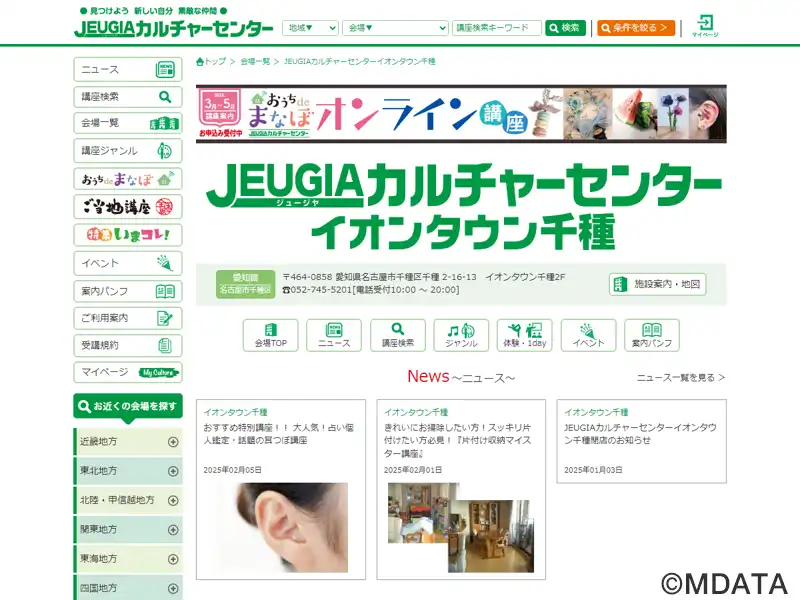Open the 地域 region dropdown
The width and height of the screenshot is (800, 600).
(310, 28)
